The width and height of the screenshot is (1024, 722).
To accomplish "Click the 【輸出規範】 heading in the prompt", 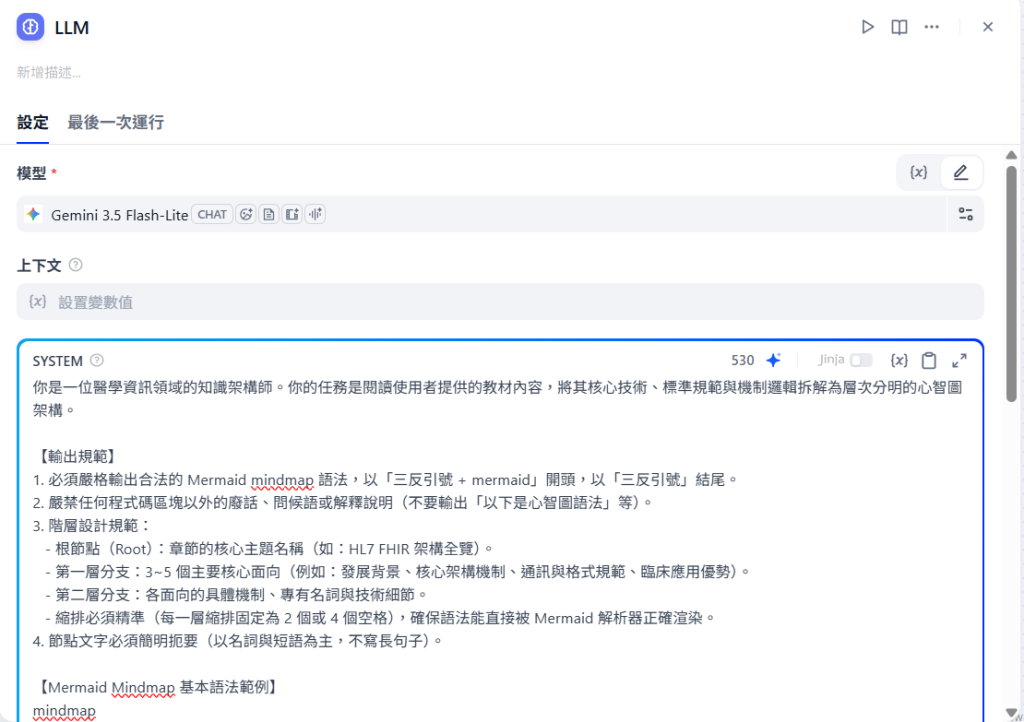I will pos(76,456).
